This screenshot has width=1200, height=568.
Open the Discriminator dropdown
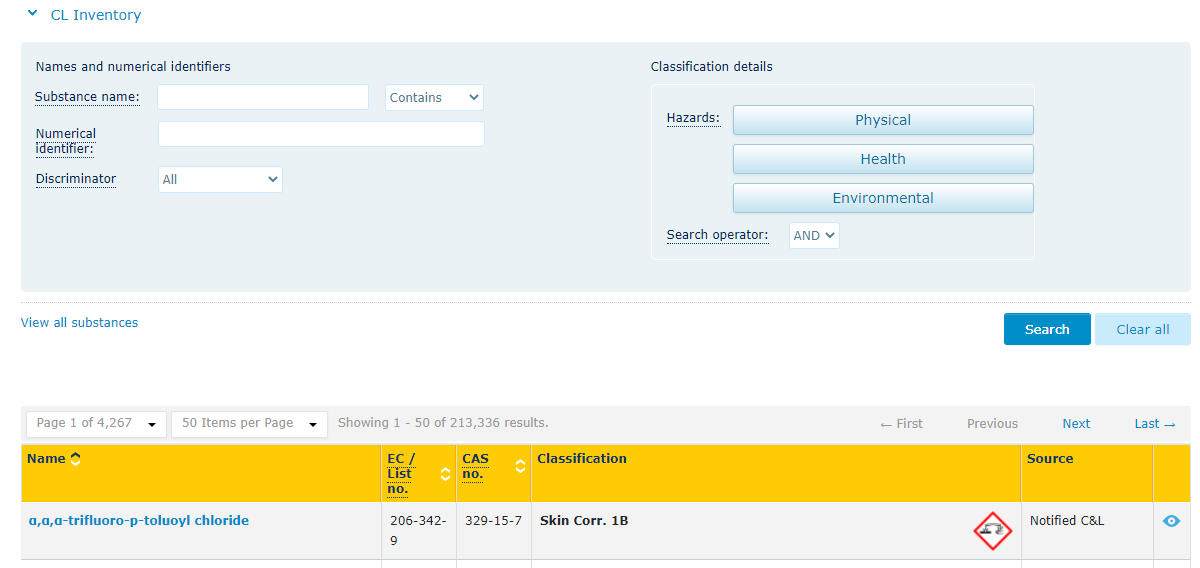click(220, 179)
